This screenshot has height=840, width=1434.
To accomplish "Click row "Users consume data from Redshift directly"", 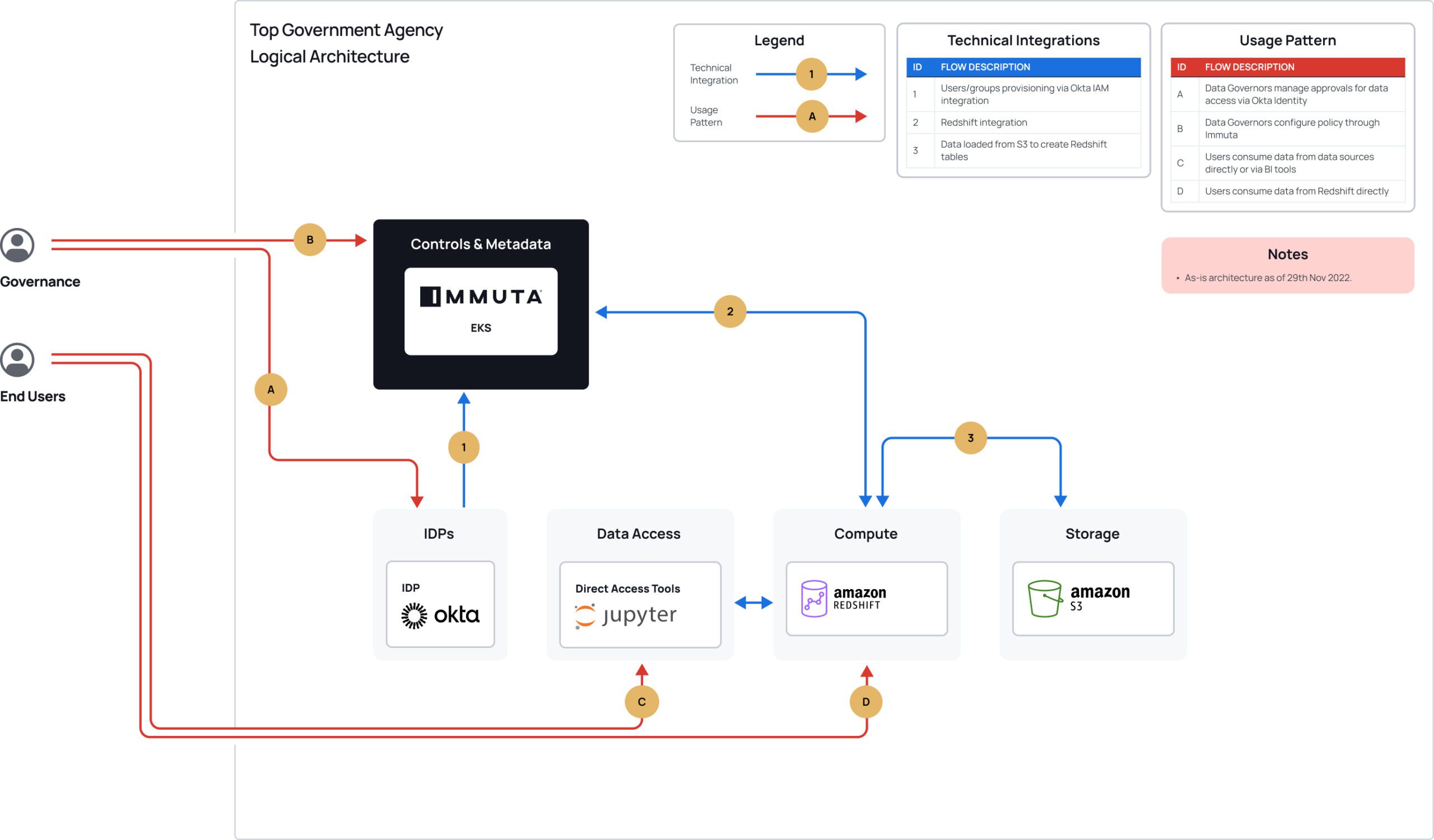I will point(1288,191).
